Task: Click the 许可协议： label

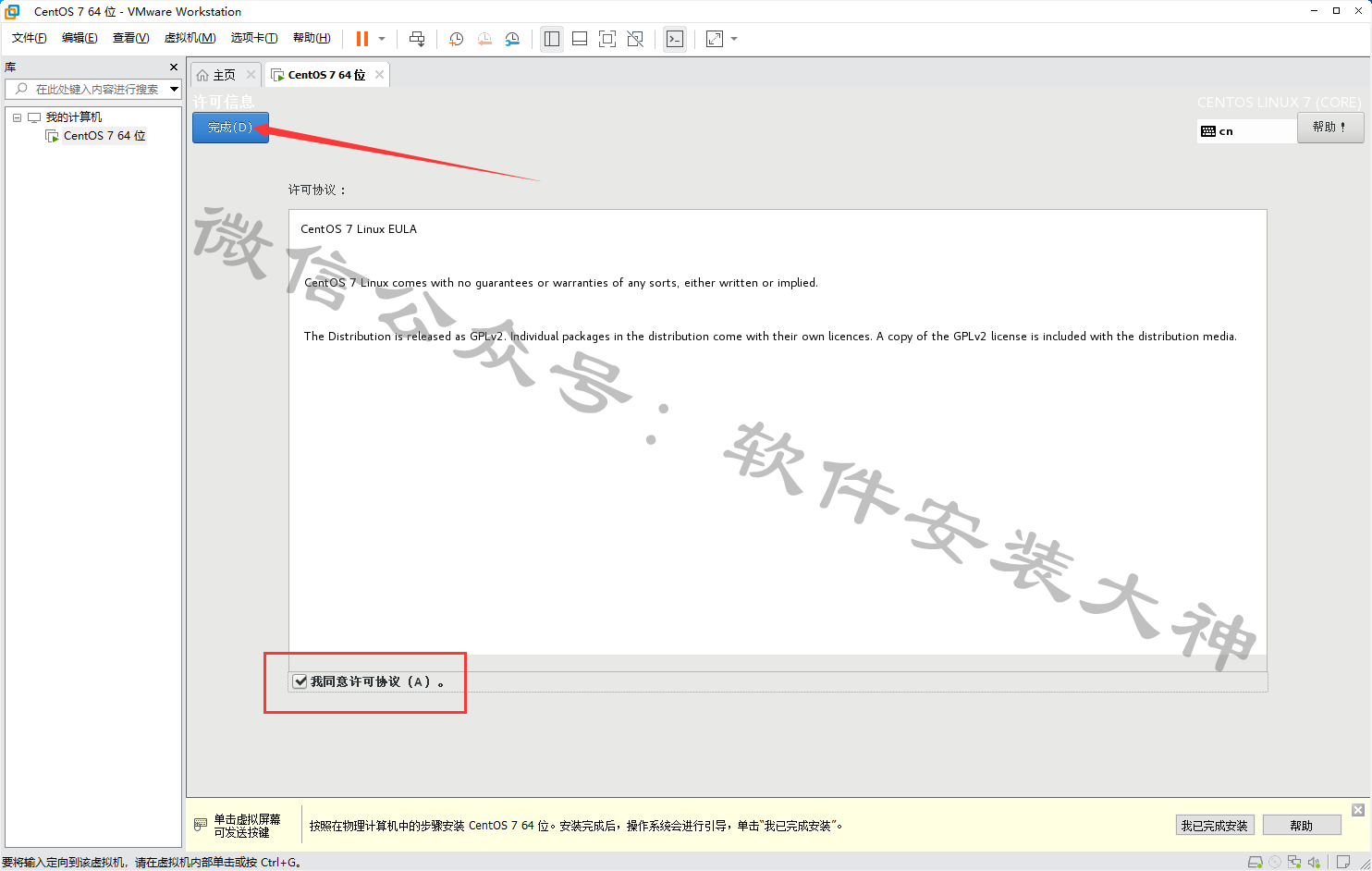Action: (317, 190)
